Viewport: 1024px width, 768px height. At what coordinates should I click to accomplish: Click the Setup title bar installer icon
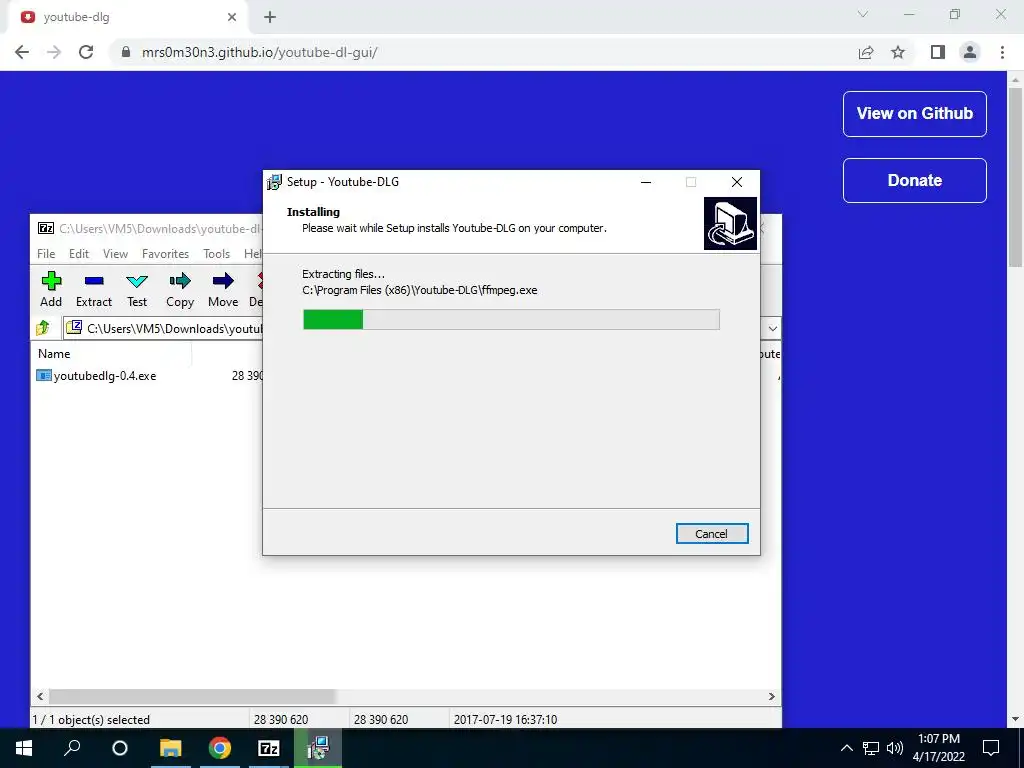click(274, 182)
